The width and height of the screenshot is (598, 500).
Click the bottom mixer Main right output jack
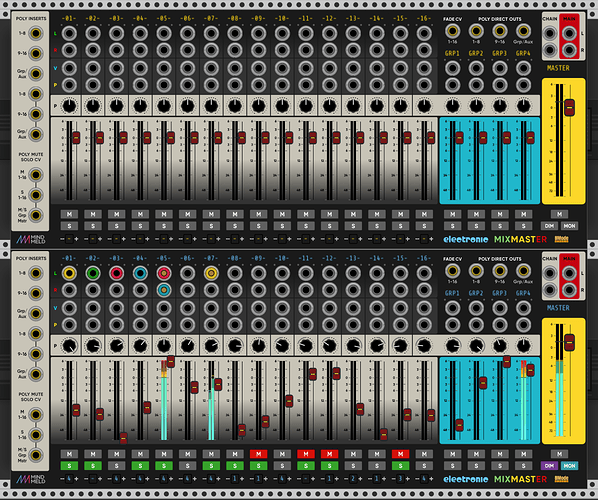[x=569, y=290]
